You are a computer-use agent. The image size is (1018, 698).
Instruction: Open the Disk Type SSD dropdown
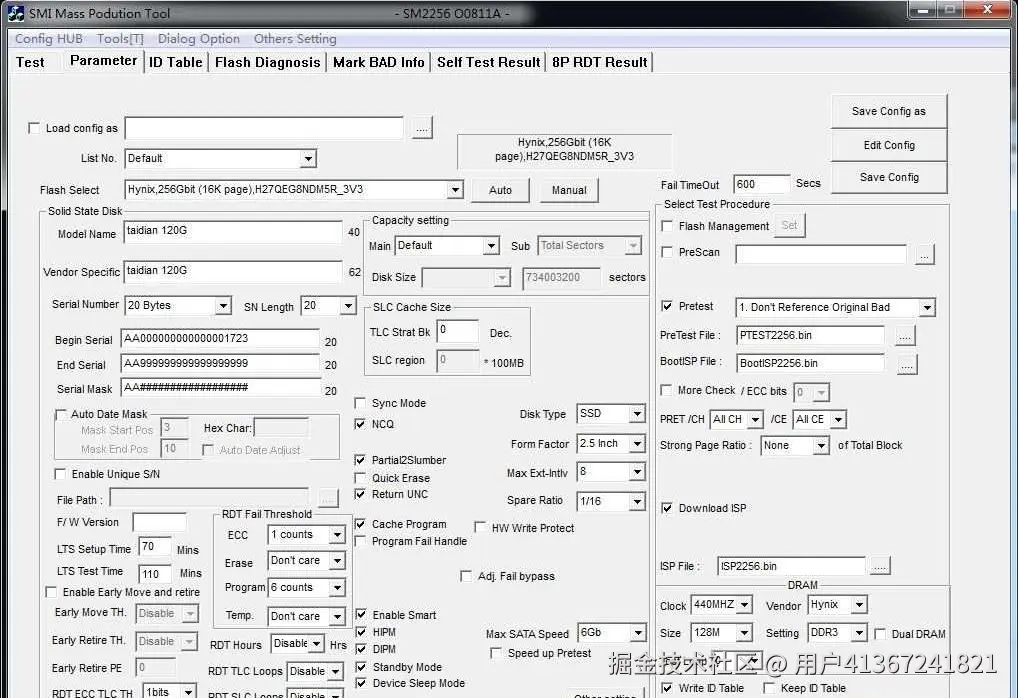click(610, 414)
